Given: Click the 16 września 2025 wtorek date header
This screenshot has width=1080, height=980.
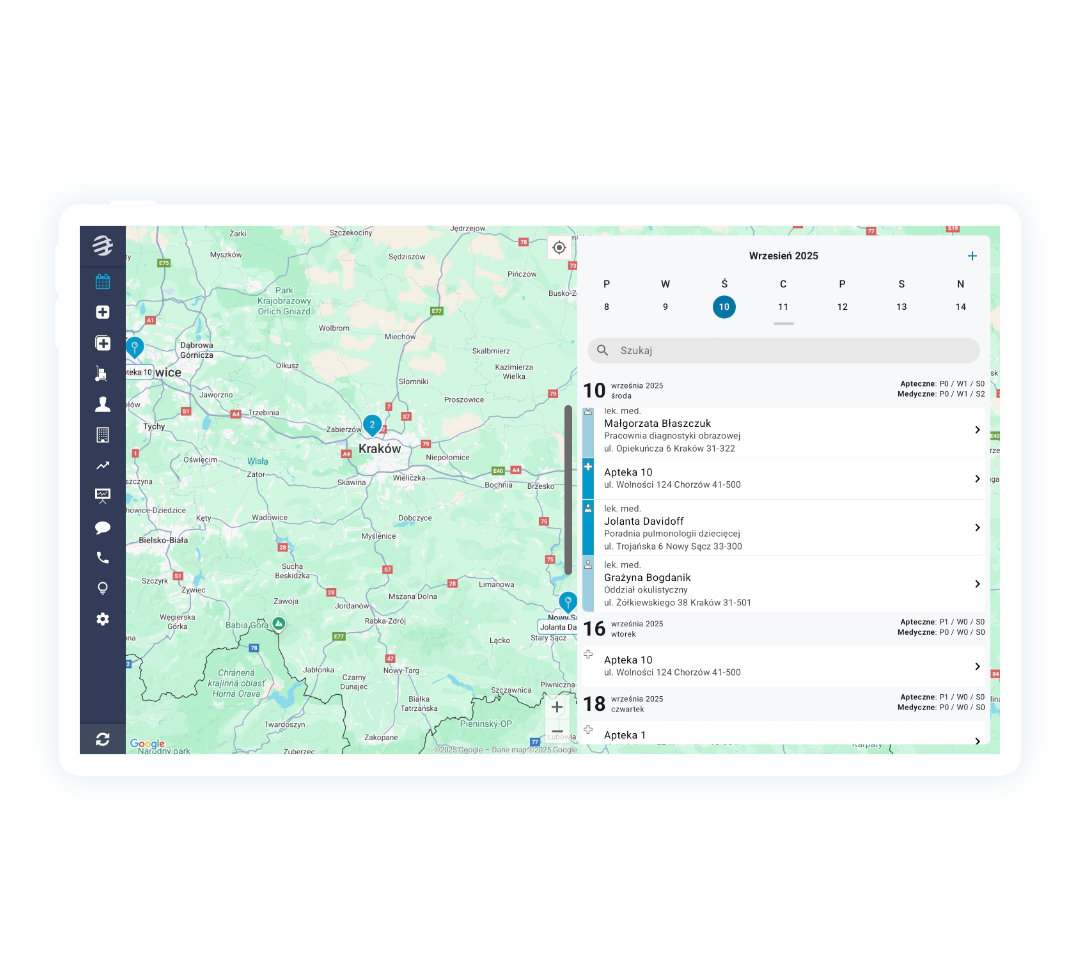Looking at the screenshot, I should [x=623, y=629].
